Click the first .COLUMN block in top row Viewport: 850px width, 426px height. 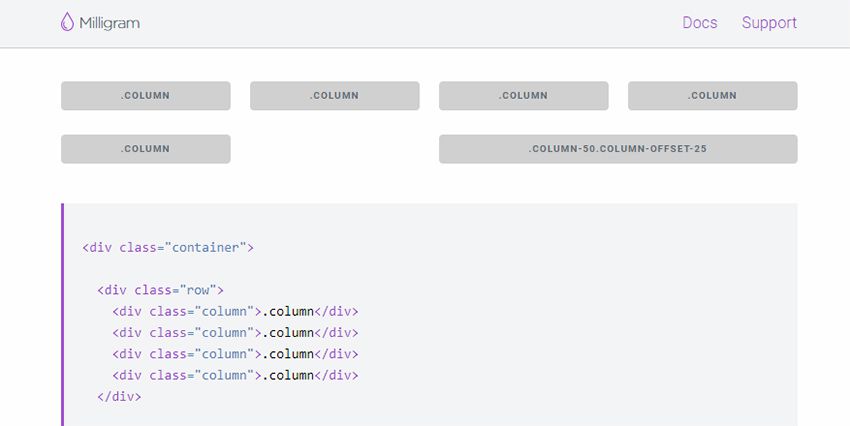pyautogui.click(x=146, y=96)
